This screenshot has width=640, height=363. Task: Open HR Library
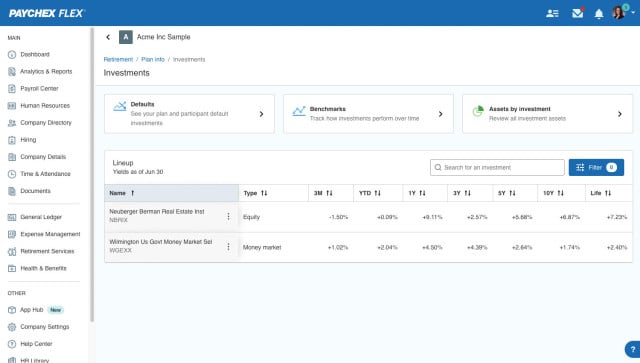click(35, 360)
